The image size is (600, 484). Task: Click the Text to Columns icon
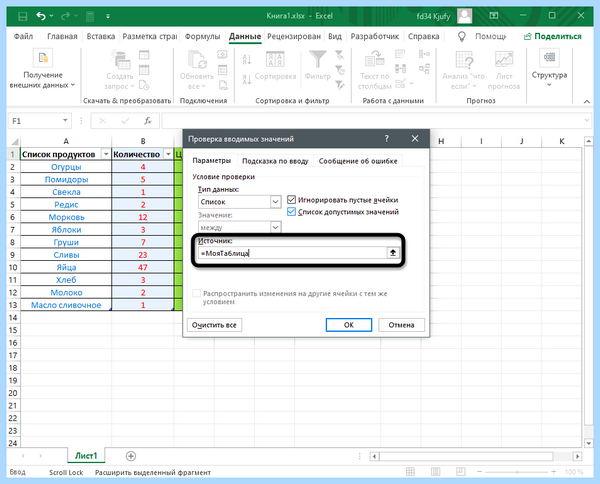tap(375, 58)
